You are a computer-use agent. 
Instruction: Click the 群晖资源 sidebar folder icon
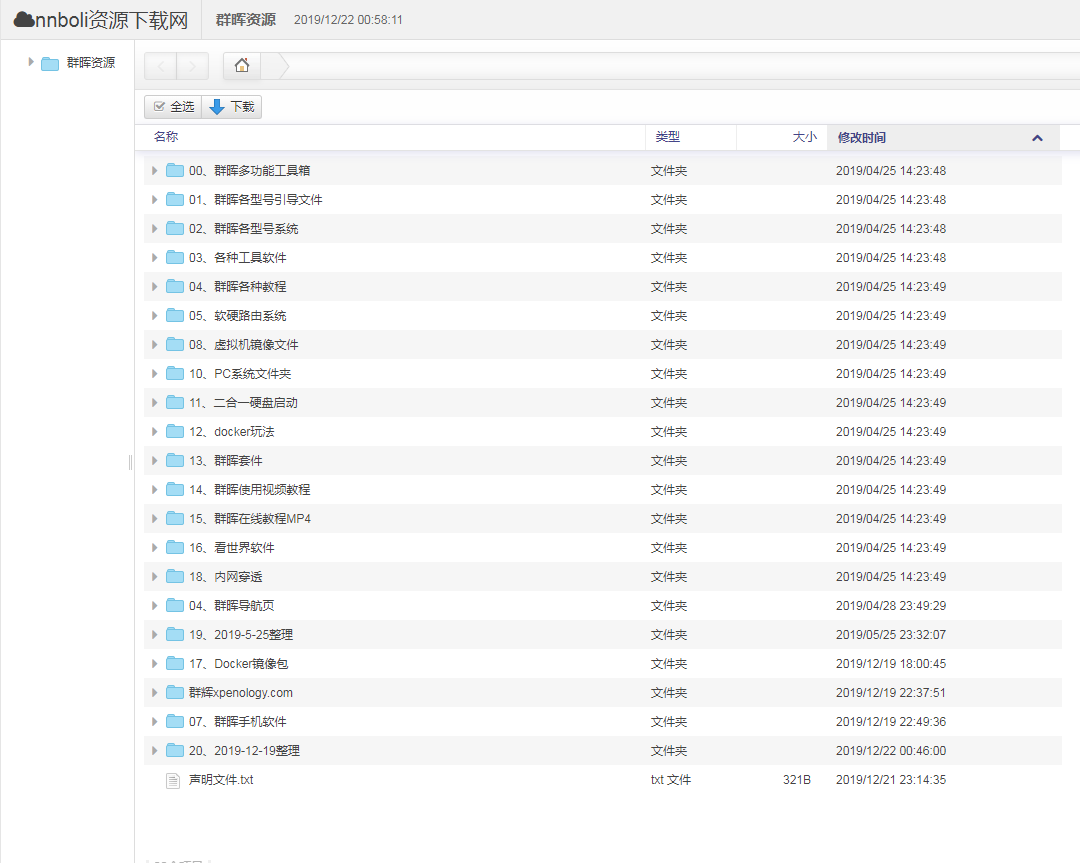click(50, 63)
